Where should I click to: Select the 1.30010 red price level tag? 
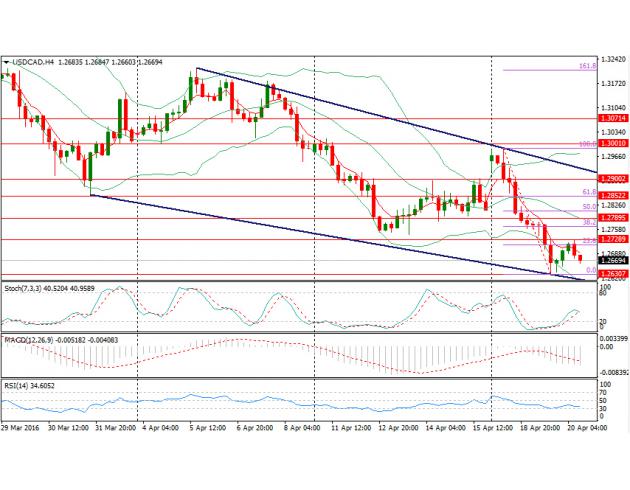click(x=612, y=143)
